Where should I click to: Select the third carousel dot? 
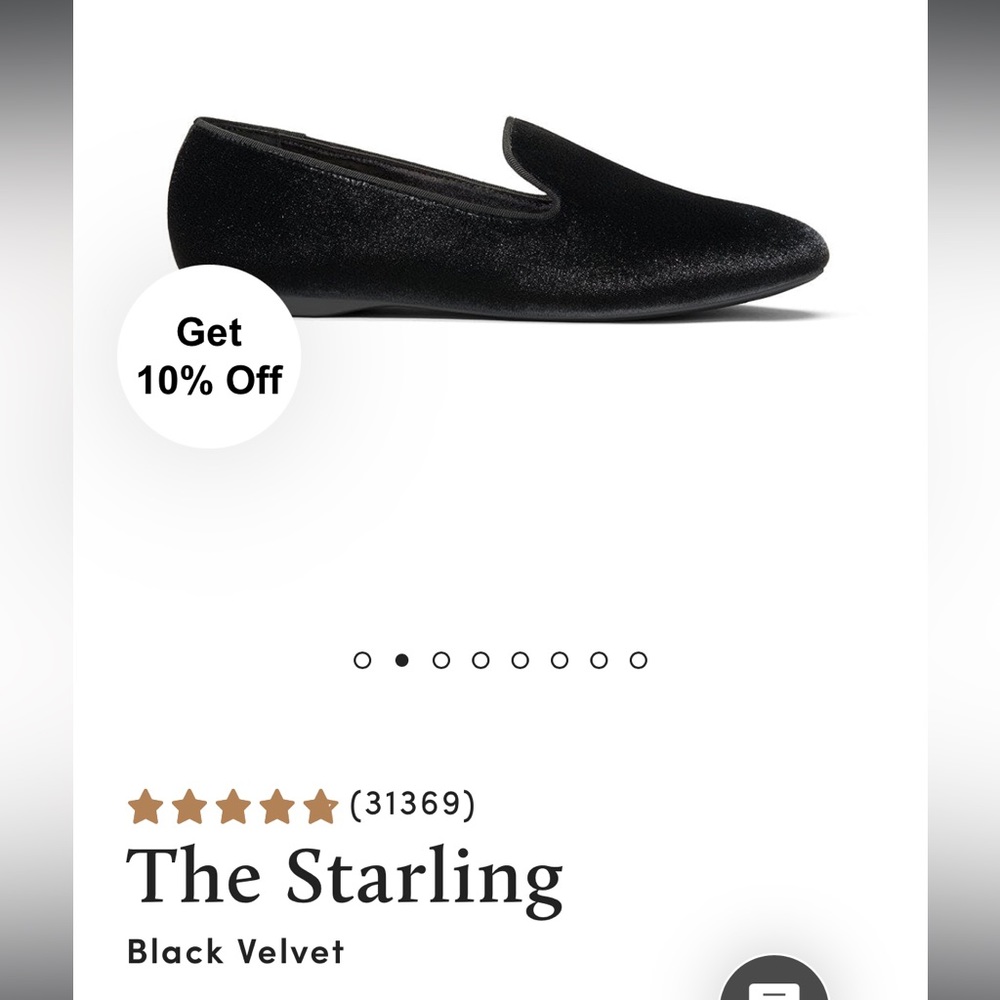(x=440, y=659)
